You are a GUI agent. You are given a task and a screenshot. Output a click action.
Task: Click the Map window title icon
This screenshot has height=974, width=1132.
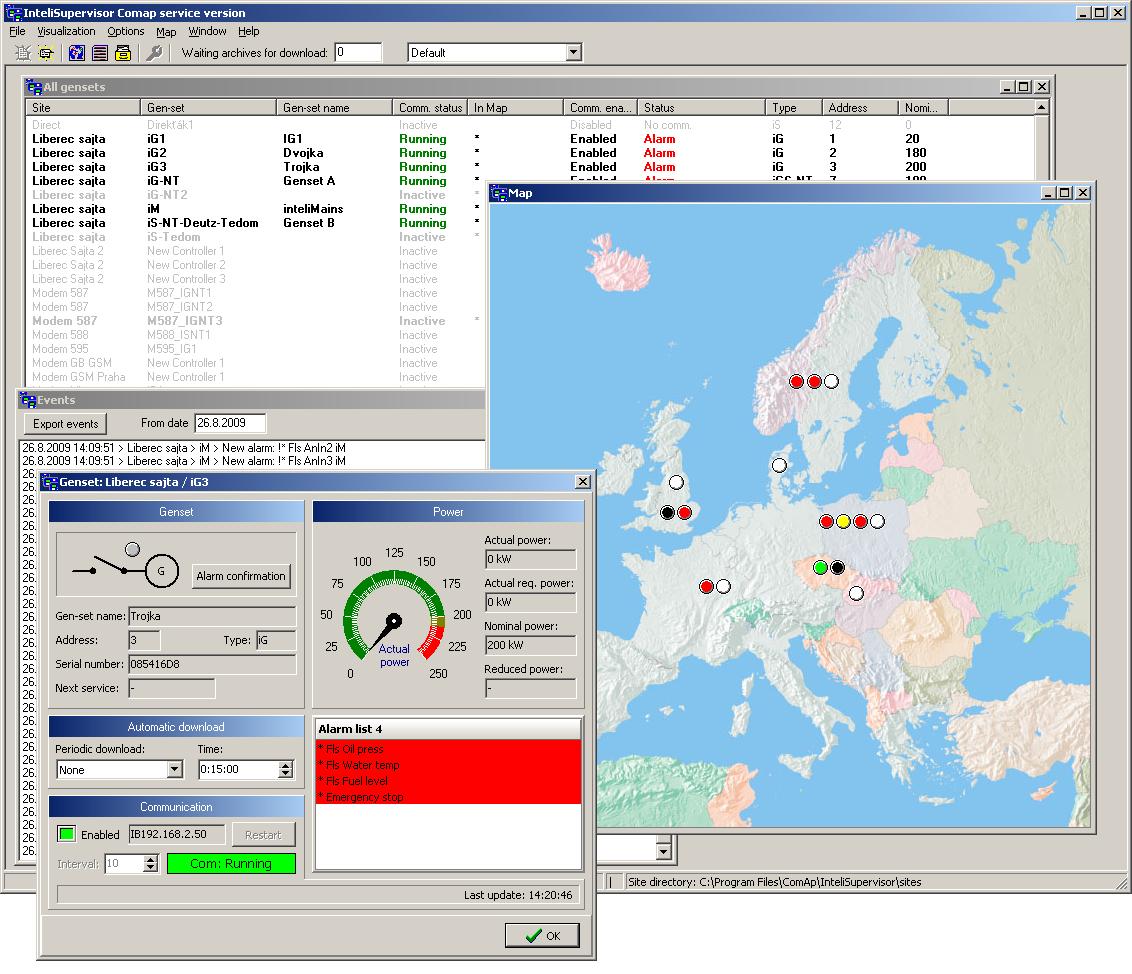(499, 193)
